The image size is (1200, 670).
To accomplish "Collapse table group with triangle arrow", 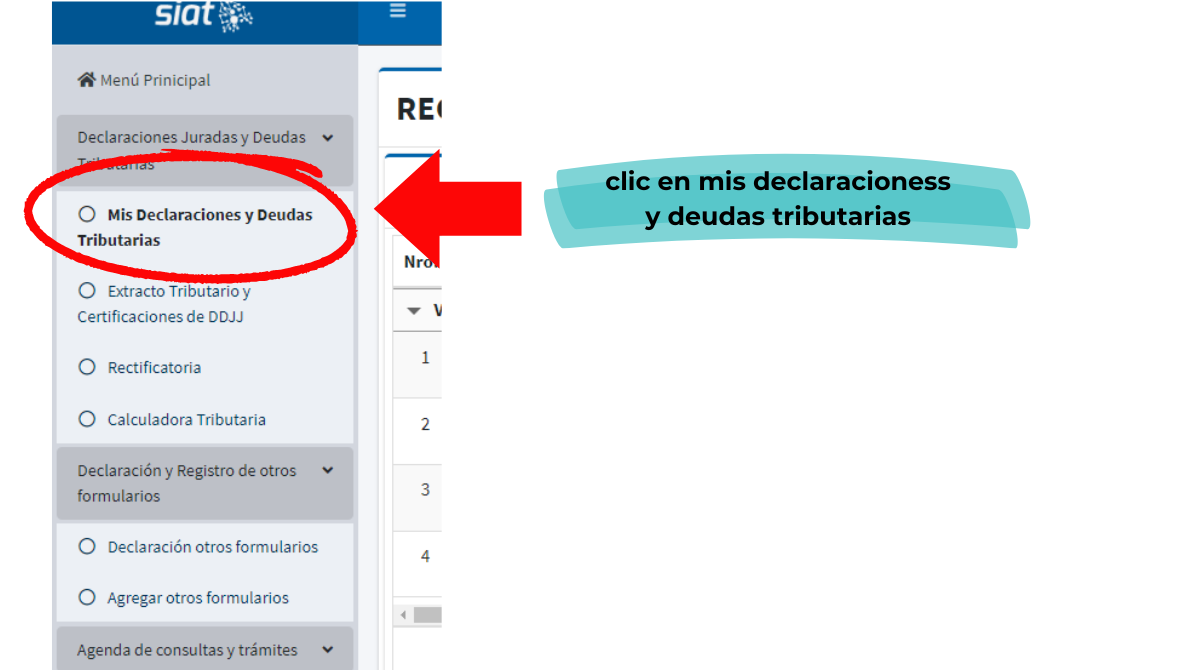I will 414,311.
